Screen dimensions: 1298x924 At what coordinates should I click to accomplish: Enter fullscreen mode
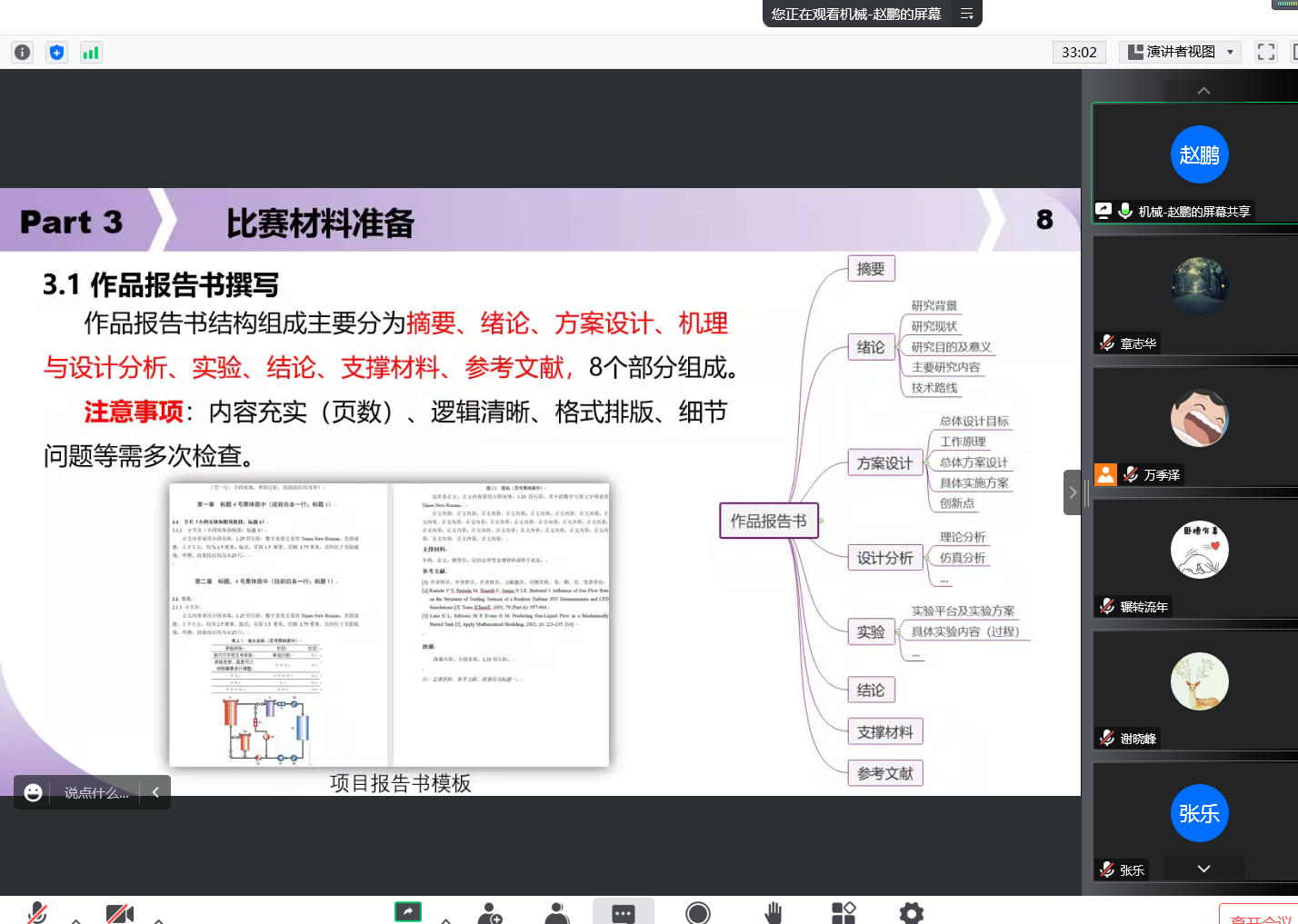pyautogui.click(x=1265, y=52)
